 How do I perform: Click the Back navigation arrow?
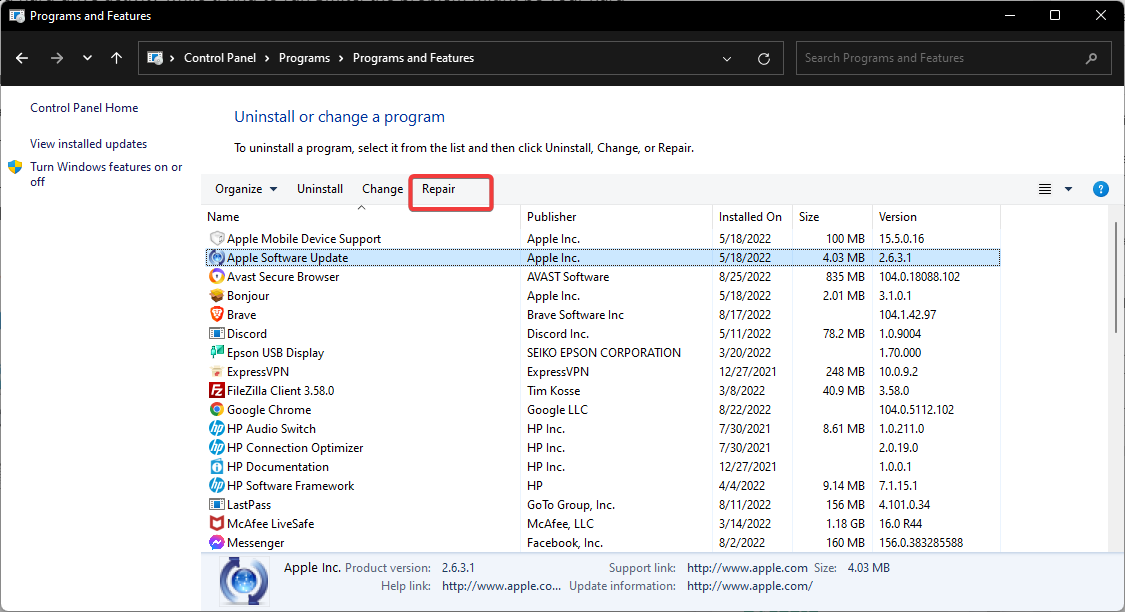click(22, 58)
